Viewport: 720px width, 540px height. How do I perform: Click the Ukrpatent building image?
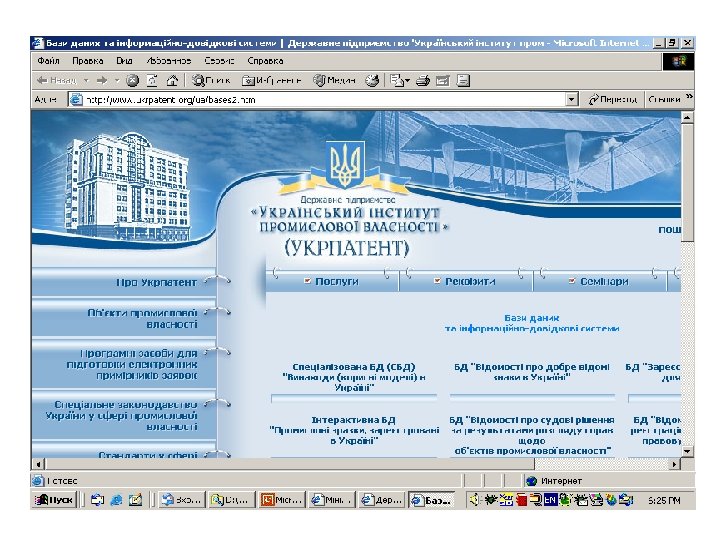coord(127,186)
